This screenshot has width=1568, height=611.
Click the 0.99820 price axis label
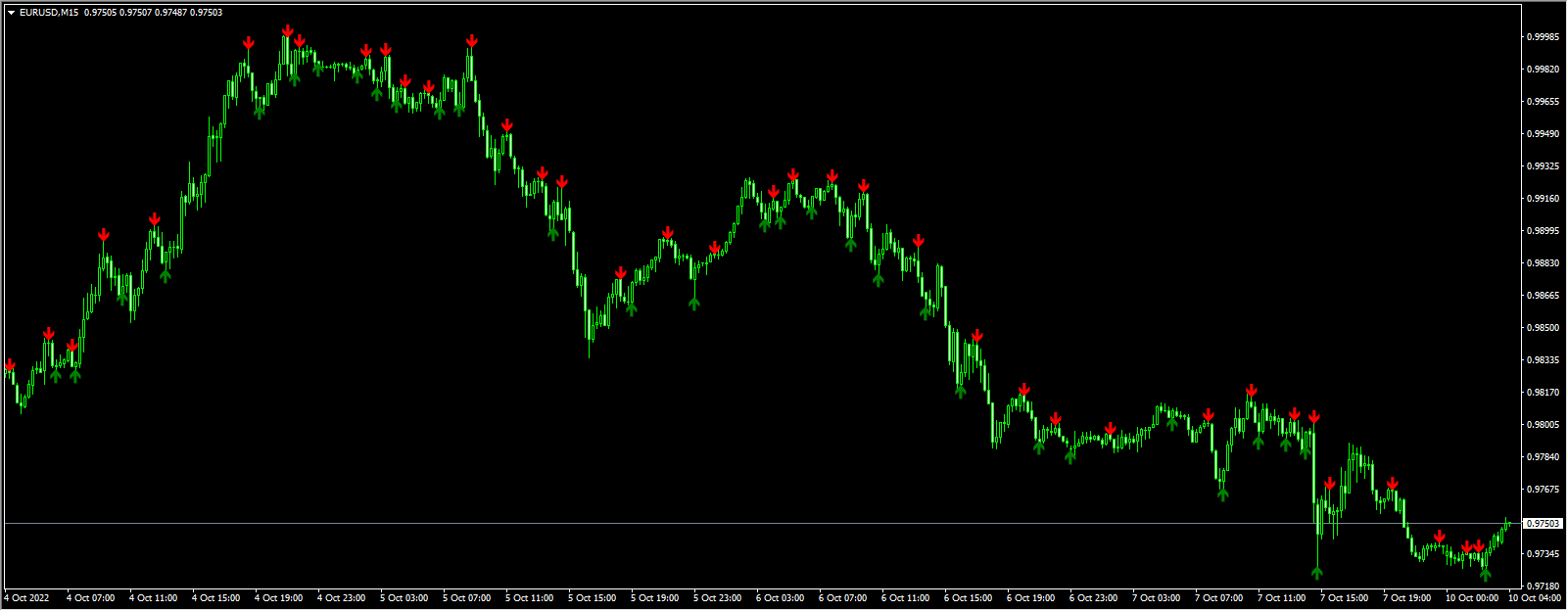pyautogui.click(x=1543, y=70)
